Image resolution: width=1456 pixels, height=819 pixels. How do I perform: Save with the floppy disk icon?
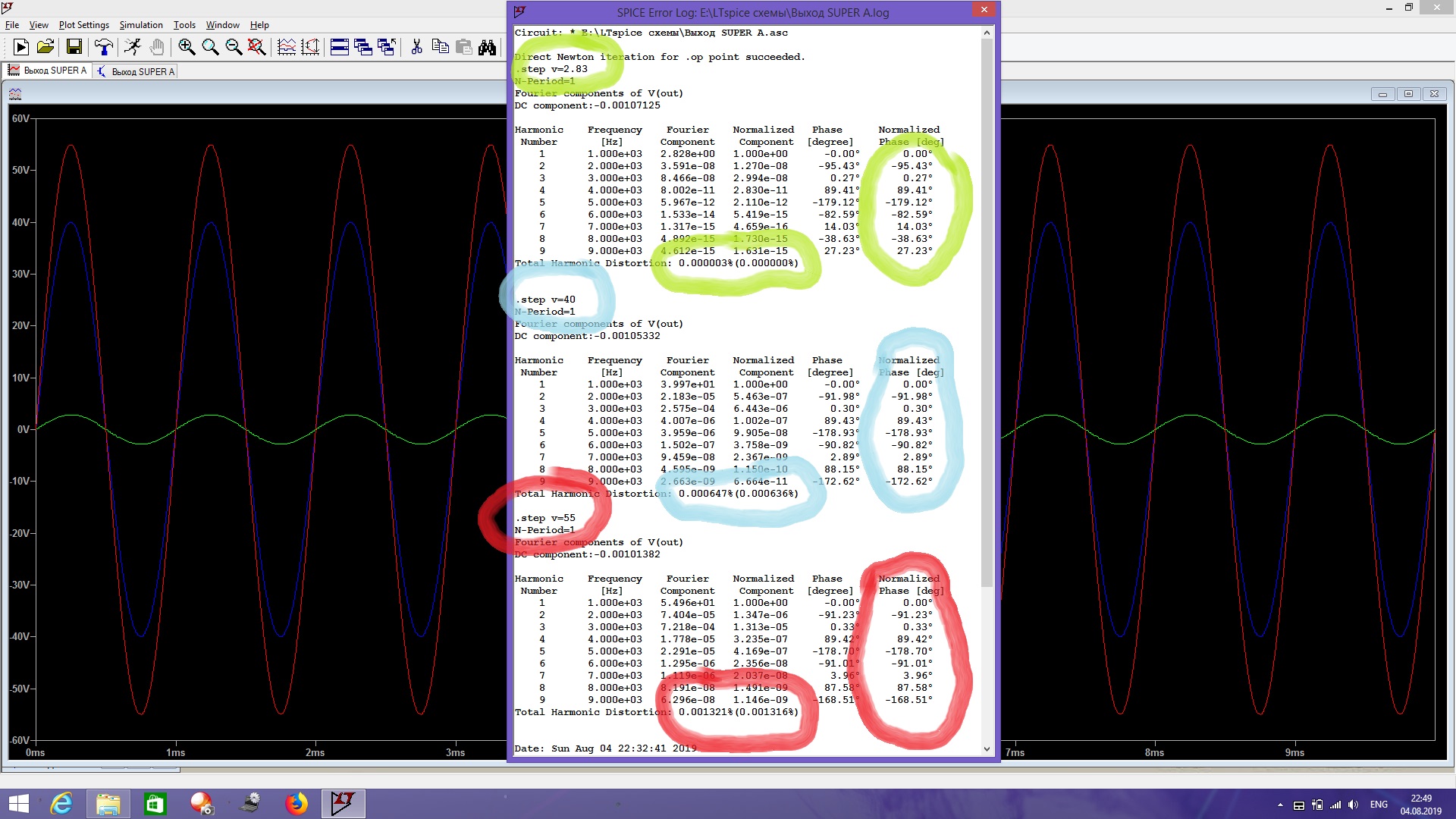point(74,47)
